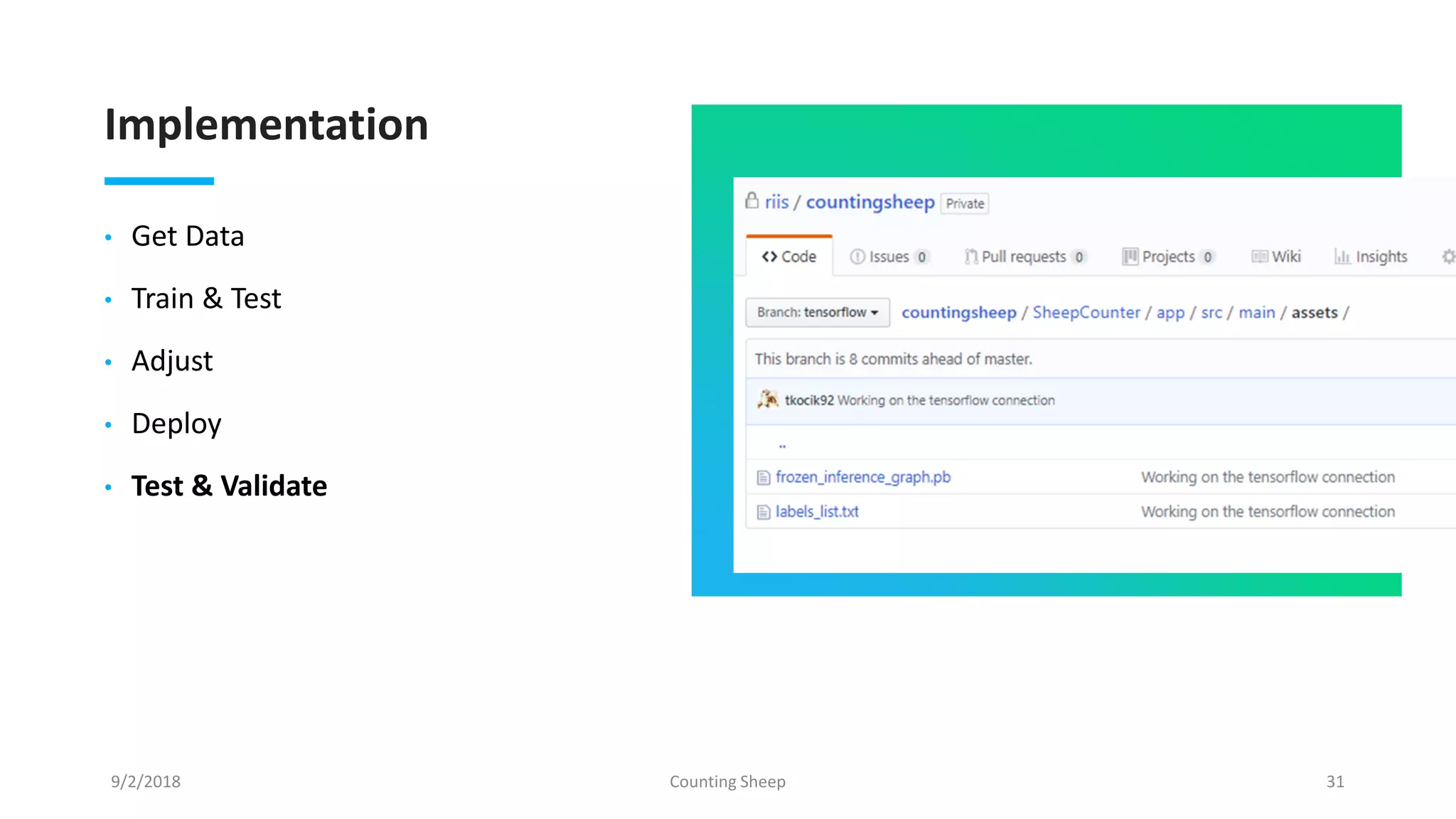Open latest commit message next to tkocik92
Image resolution: width=1456 pixels, height=819 pixels.
[946, 400]
